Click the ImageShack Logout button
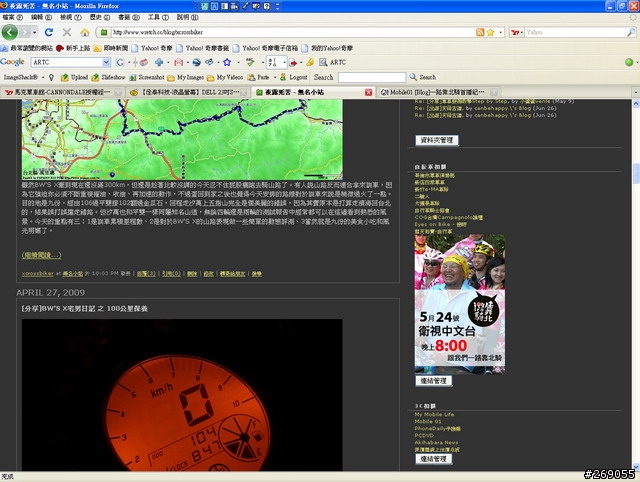 (x=293, y=77)
